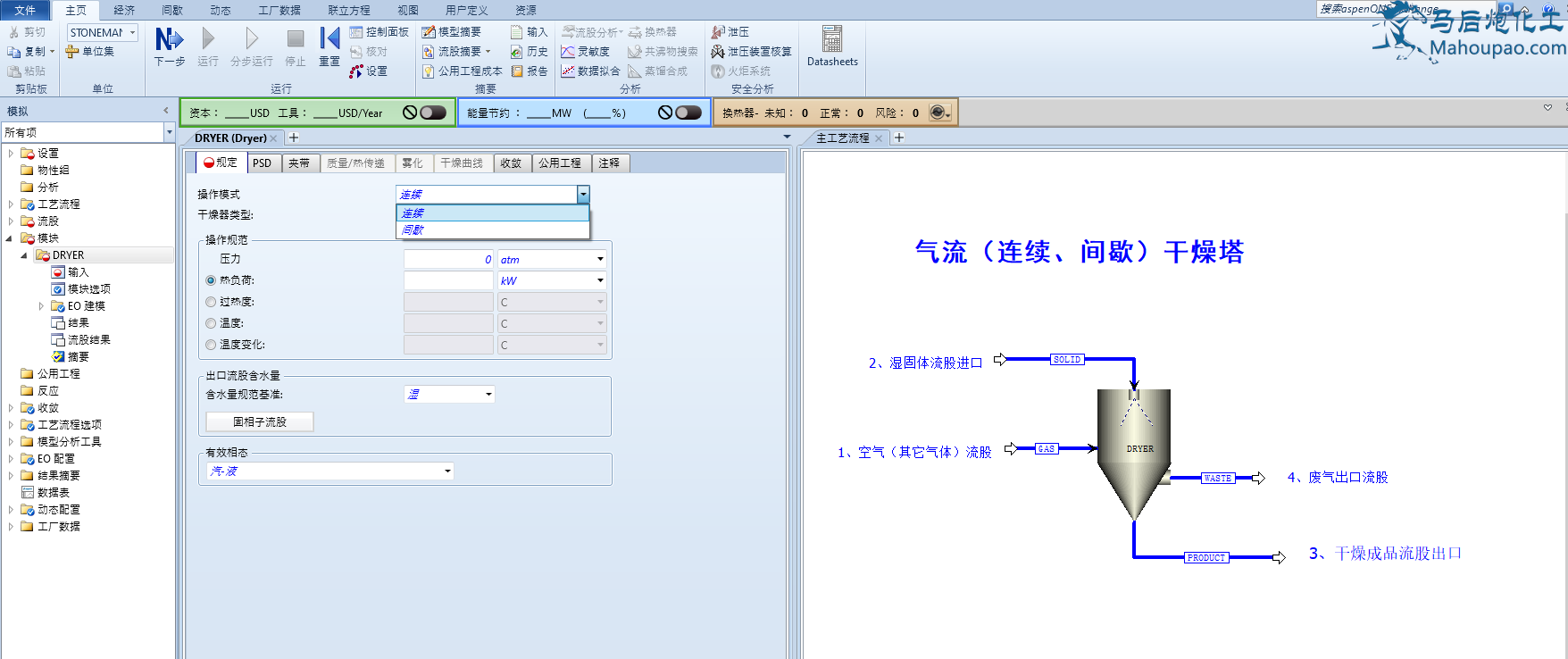Click the Stop (停止) square icon

pos(296,38)
